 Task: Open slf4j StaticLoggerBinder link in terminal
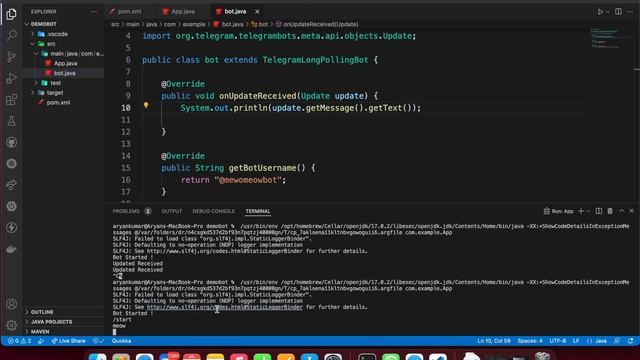224,307
